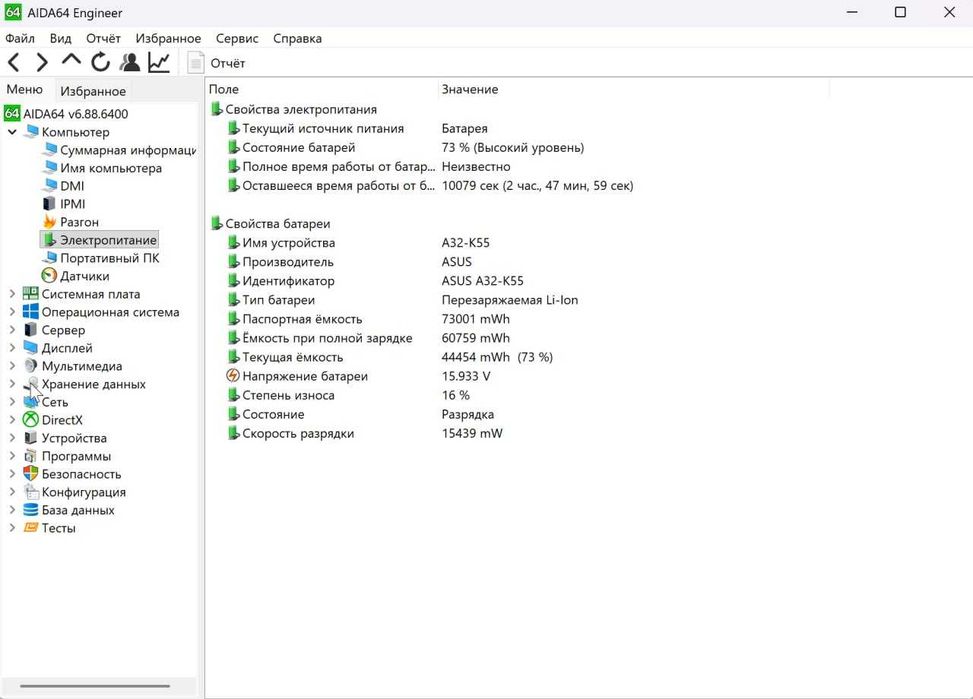Click the IPMI server icon
Screen dimensions: 973x699
click(x=49, y=204)
